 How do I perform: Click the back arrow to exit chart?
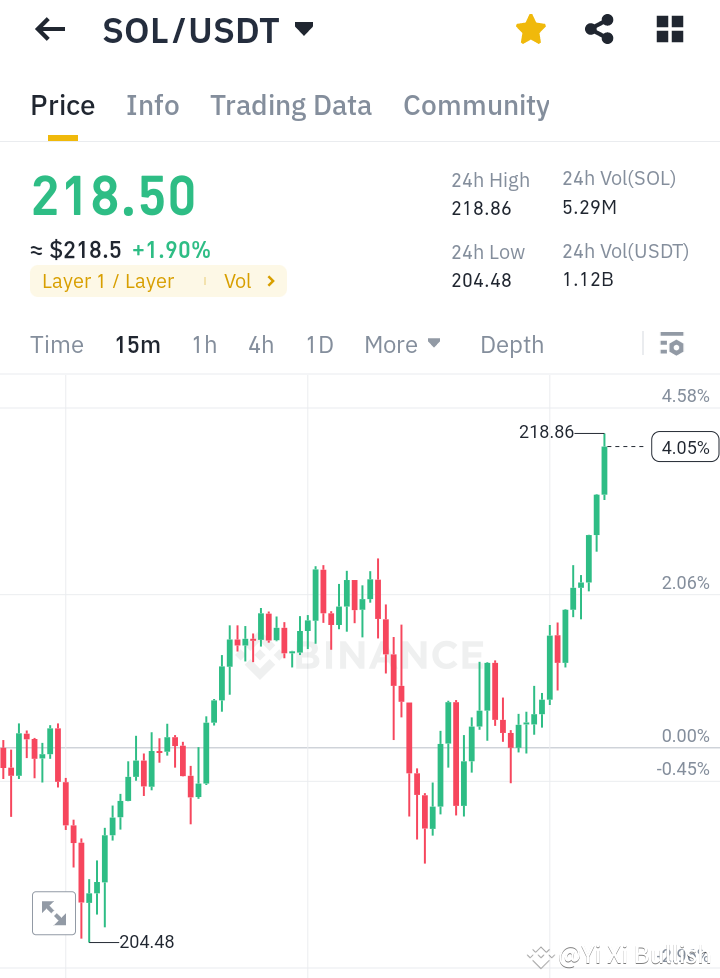tap(49, 29)
